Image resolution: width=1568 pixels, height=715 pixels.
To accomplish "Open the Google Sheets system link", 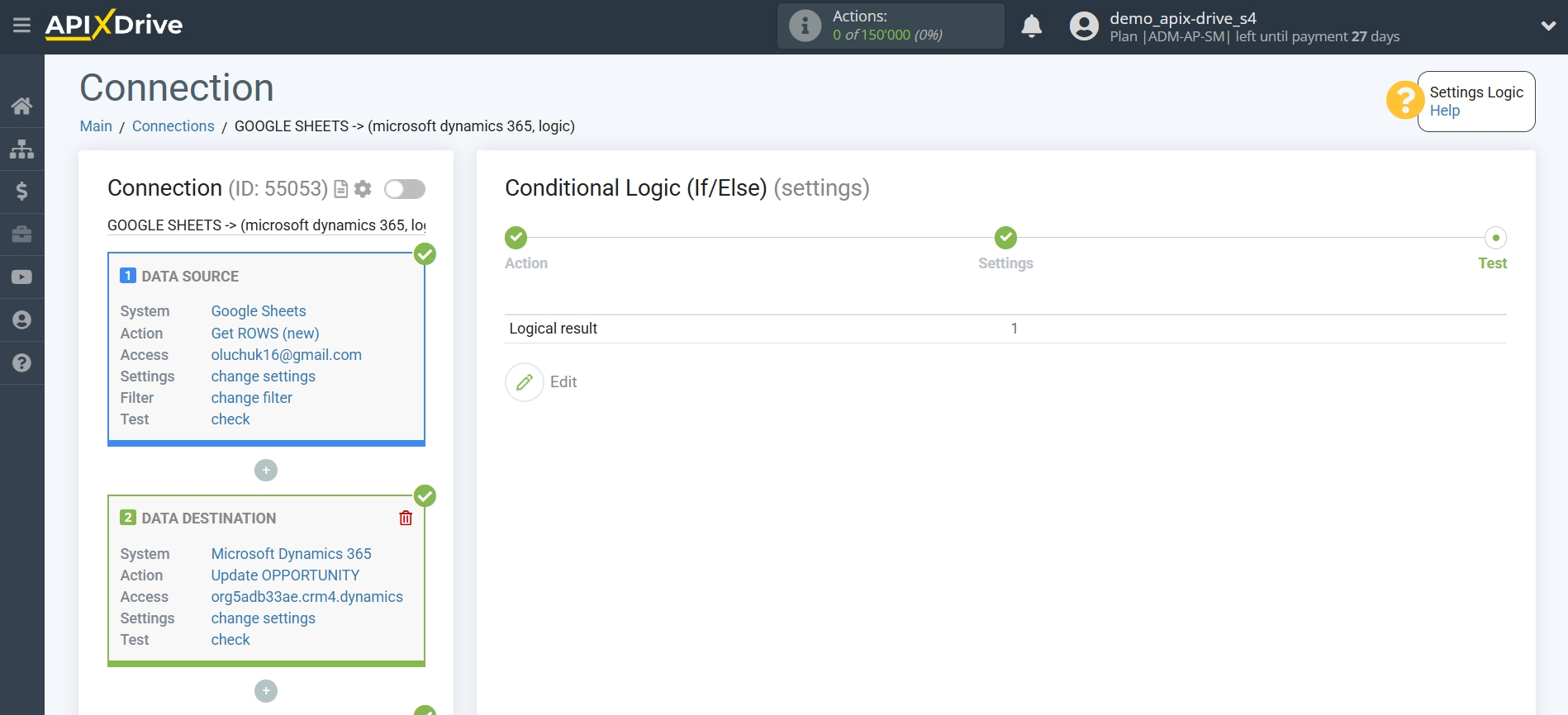I will [259, 311].
